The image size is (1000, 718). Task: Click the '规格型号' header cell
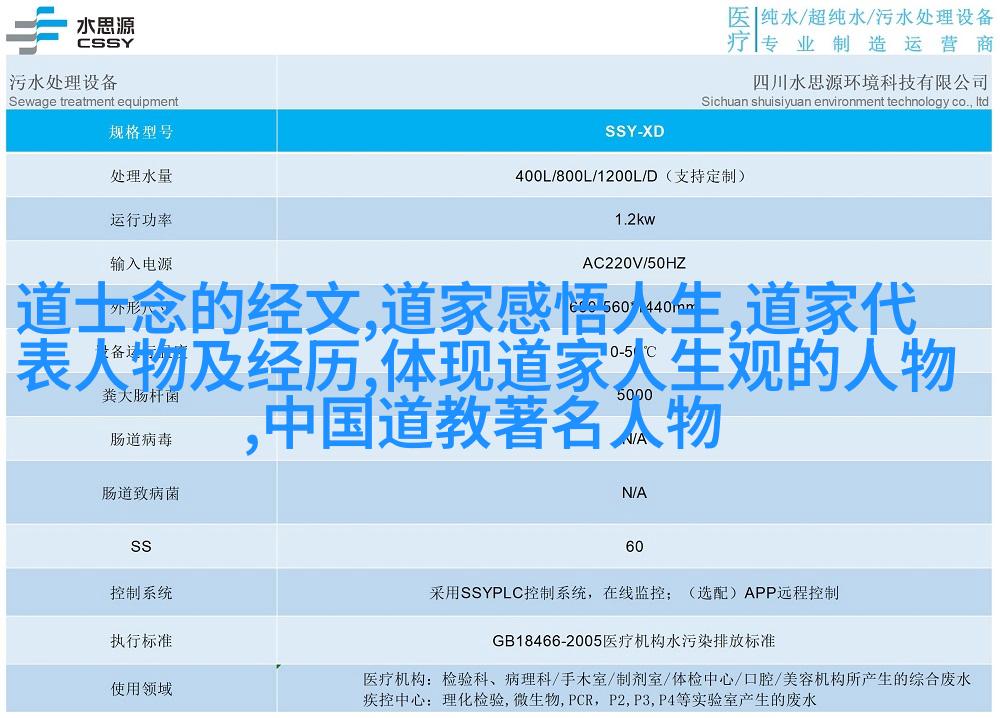(x=141, y=132)
